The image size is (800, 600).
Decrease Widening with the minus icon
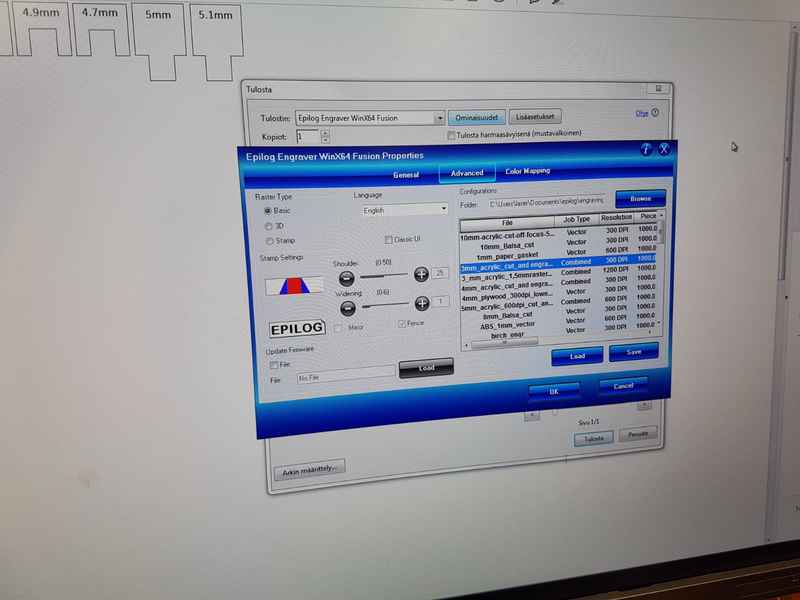coord(347,308)
